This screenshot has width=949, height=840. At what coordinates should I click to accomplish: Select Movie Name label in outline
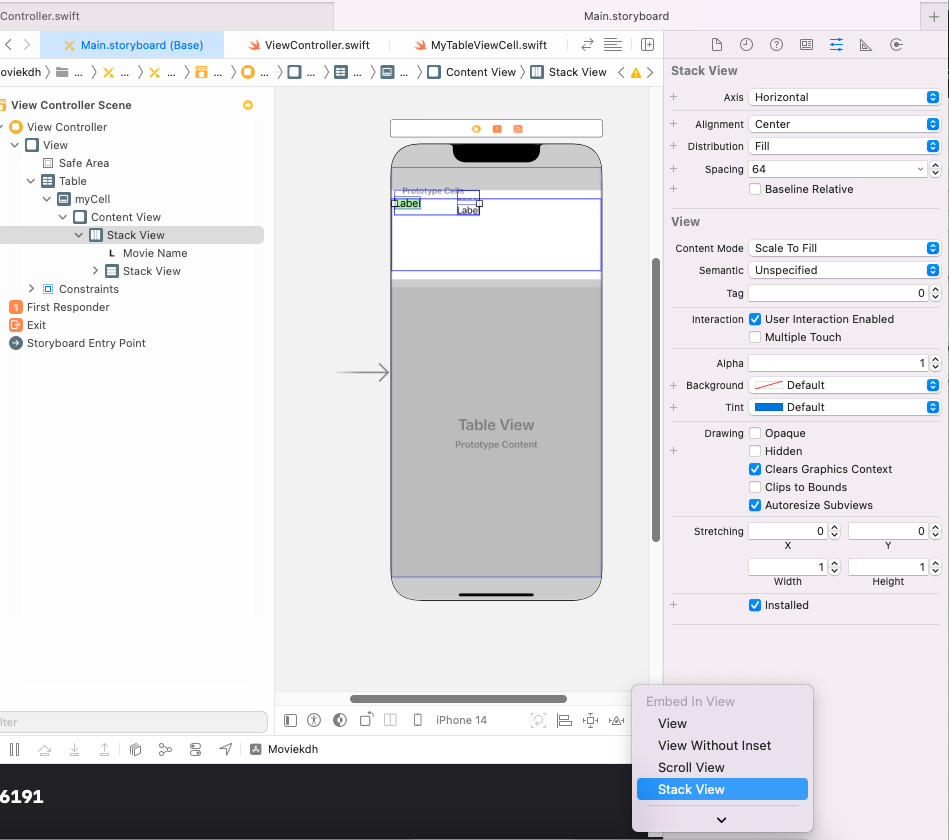tap(154, 253)
